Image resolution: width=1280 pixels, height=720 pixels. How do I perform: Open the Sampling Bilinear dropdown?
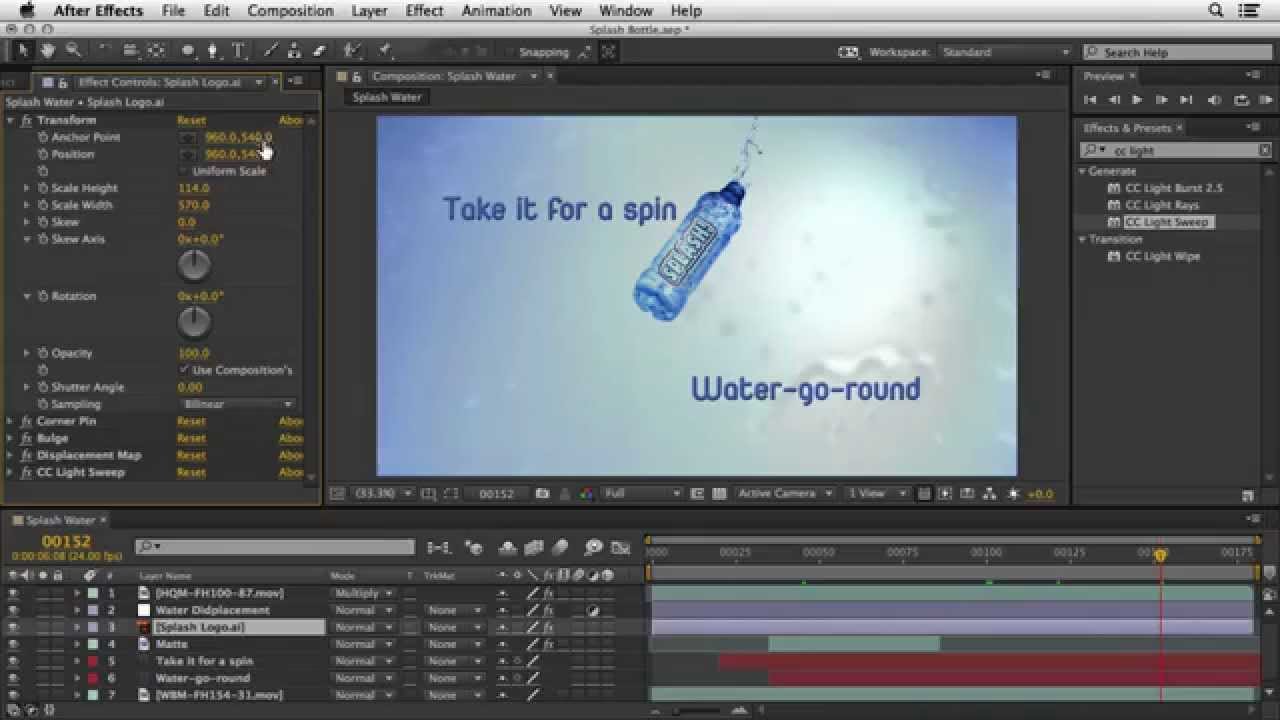238,404
